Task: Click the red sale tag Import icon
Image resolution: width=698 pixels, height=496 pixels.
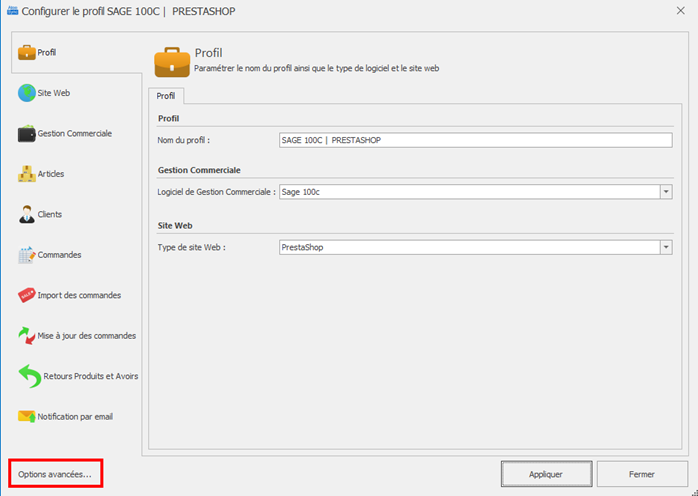Action: pos(27,295)
